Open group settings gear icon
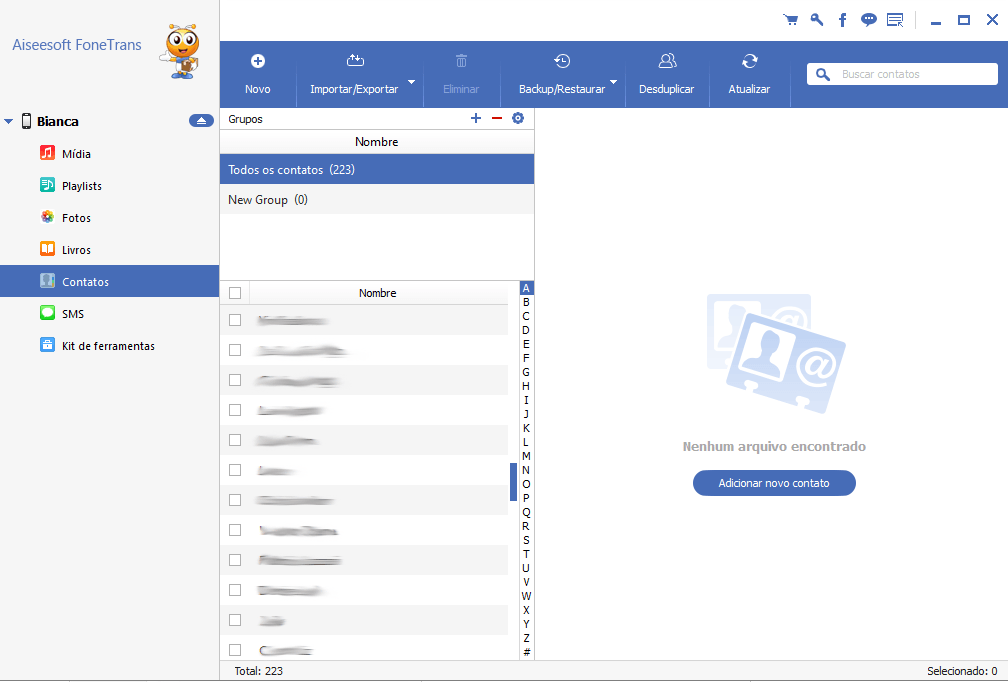This screenshot has height=682, width=1008. (x=518, y=119)
